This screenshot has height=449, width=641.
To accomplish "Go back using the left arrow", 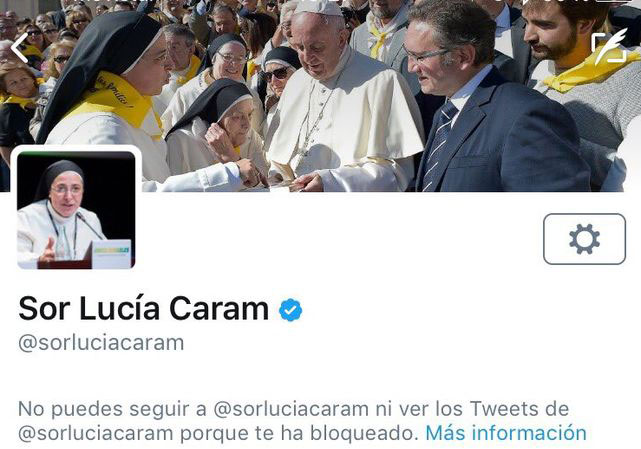I will (x=20, y=48).
